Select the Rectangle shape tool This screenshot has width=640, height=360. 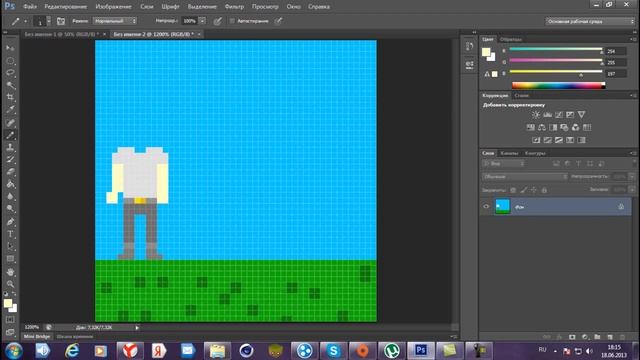[x=10, y=259]
